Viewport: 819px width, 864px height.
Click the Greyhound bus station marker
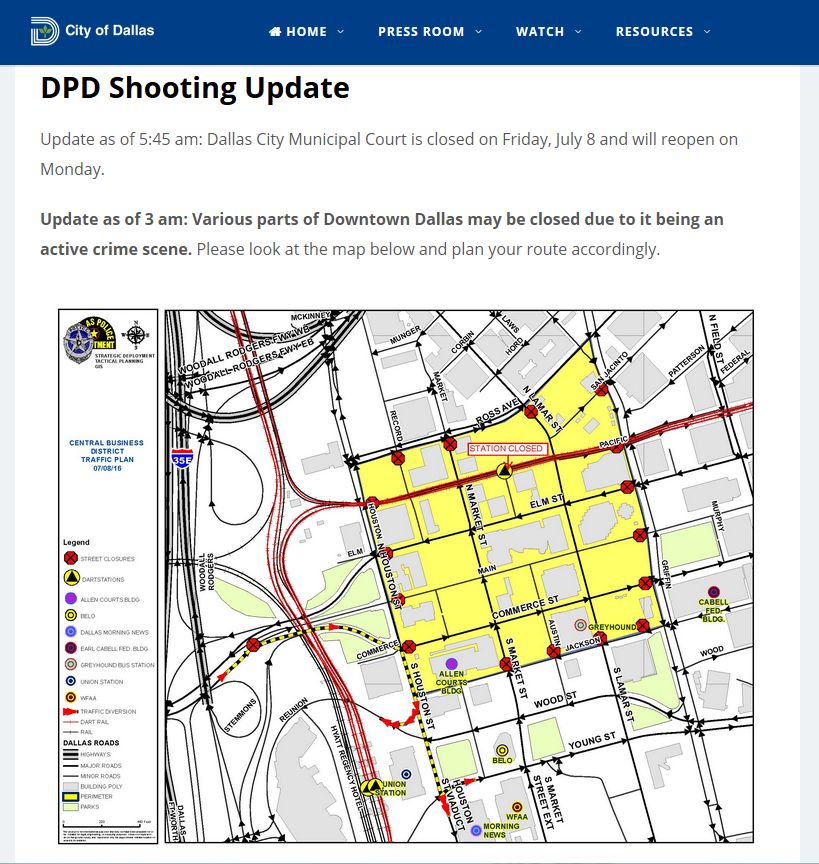tap(580, 625)
